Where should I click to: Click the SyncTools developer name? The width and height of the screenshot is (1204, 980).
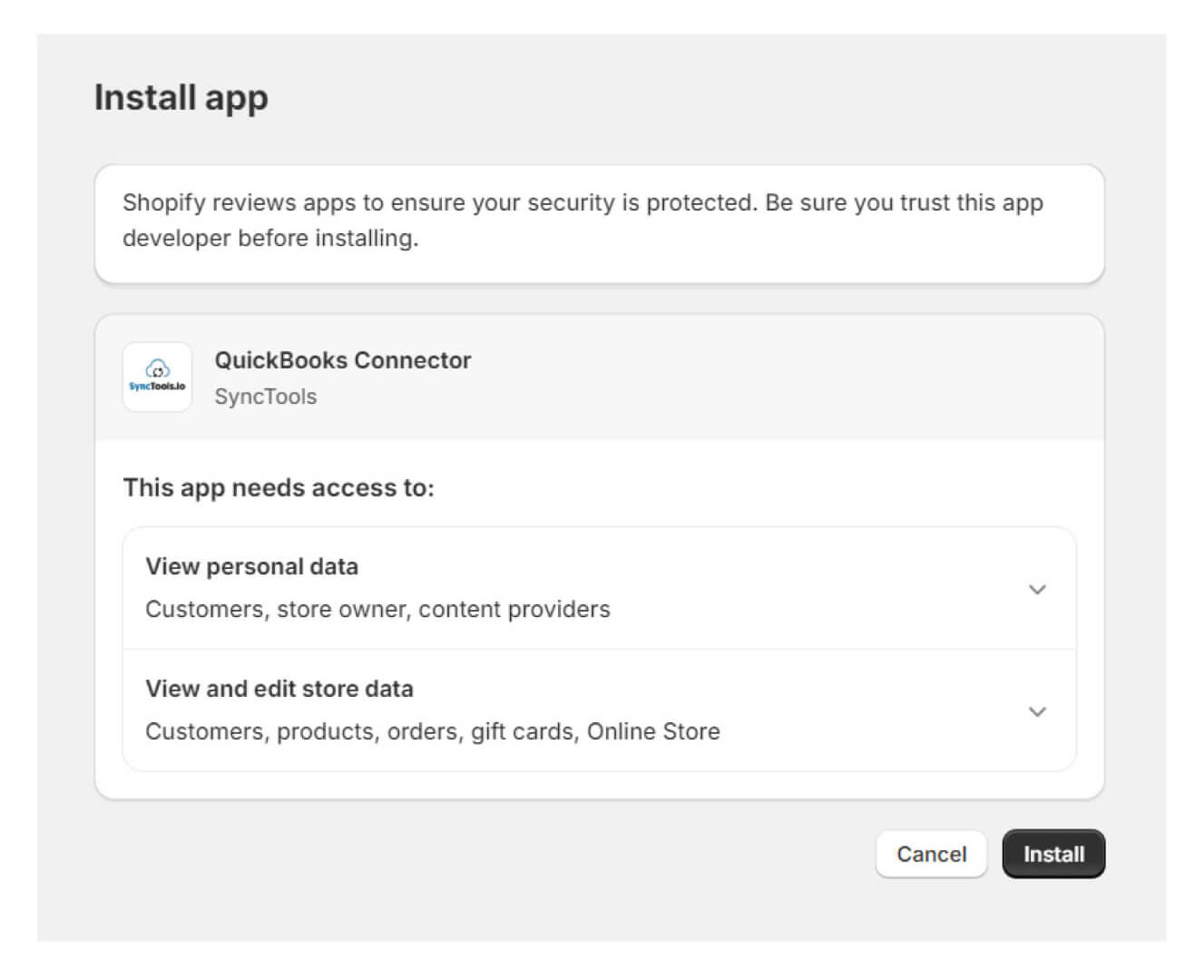(266, 397)
